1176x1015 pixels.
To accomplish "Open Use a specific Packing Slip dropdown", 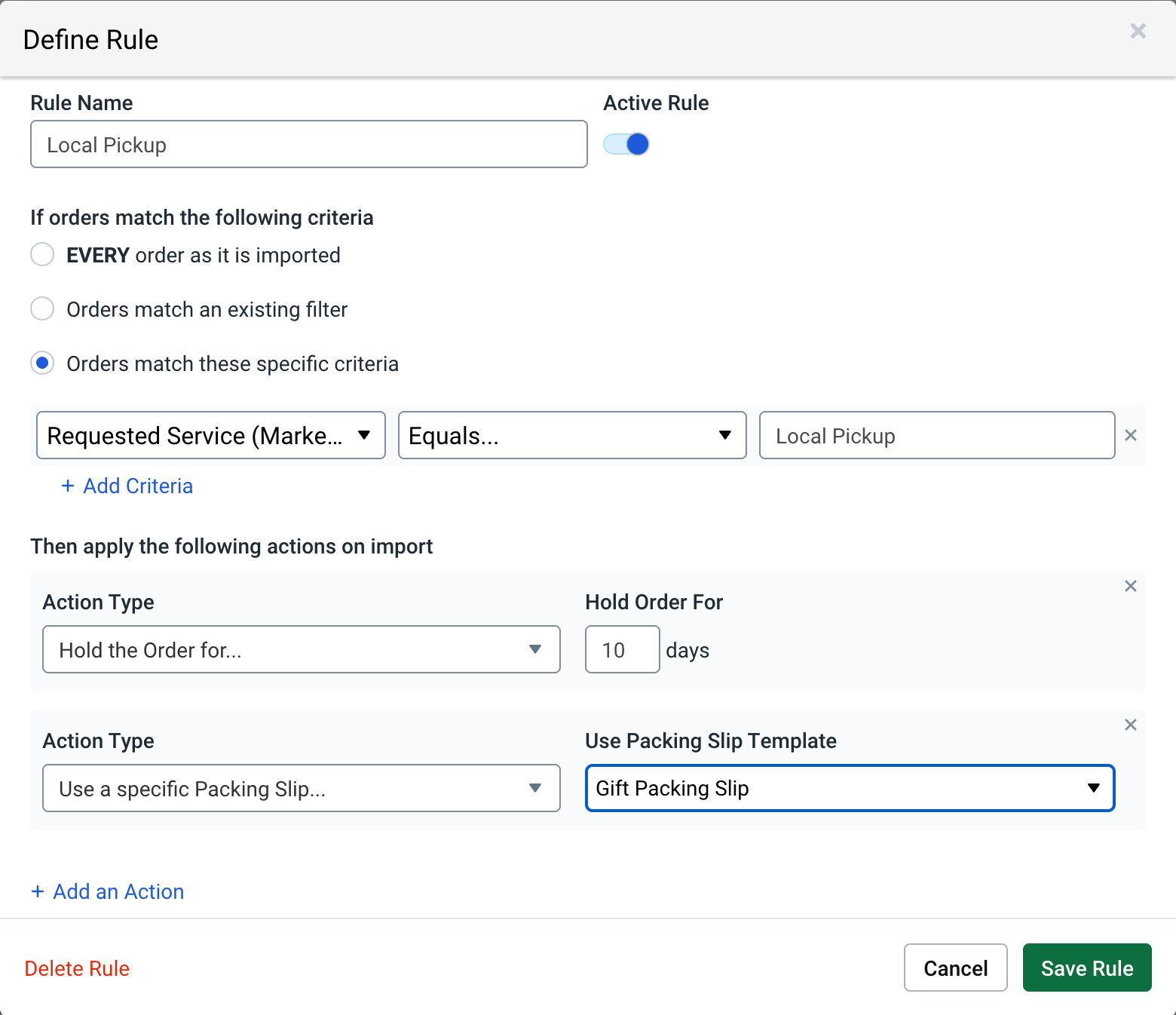I will click(301, 788).
